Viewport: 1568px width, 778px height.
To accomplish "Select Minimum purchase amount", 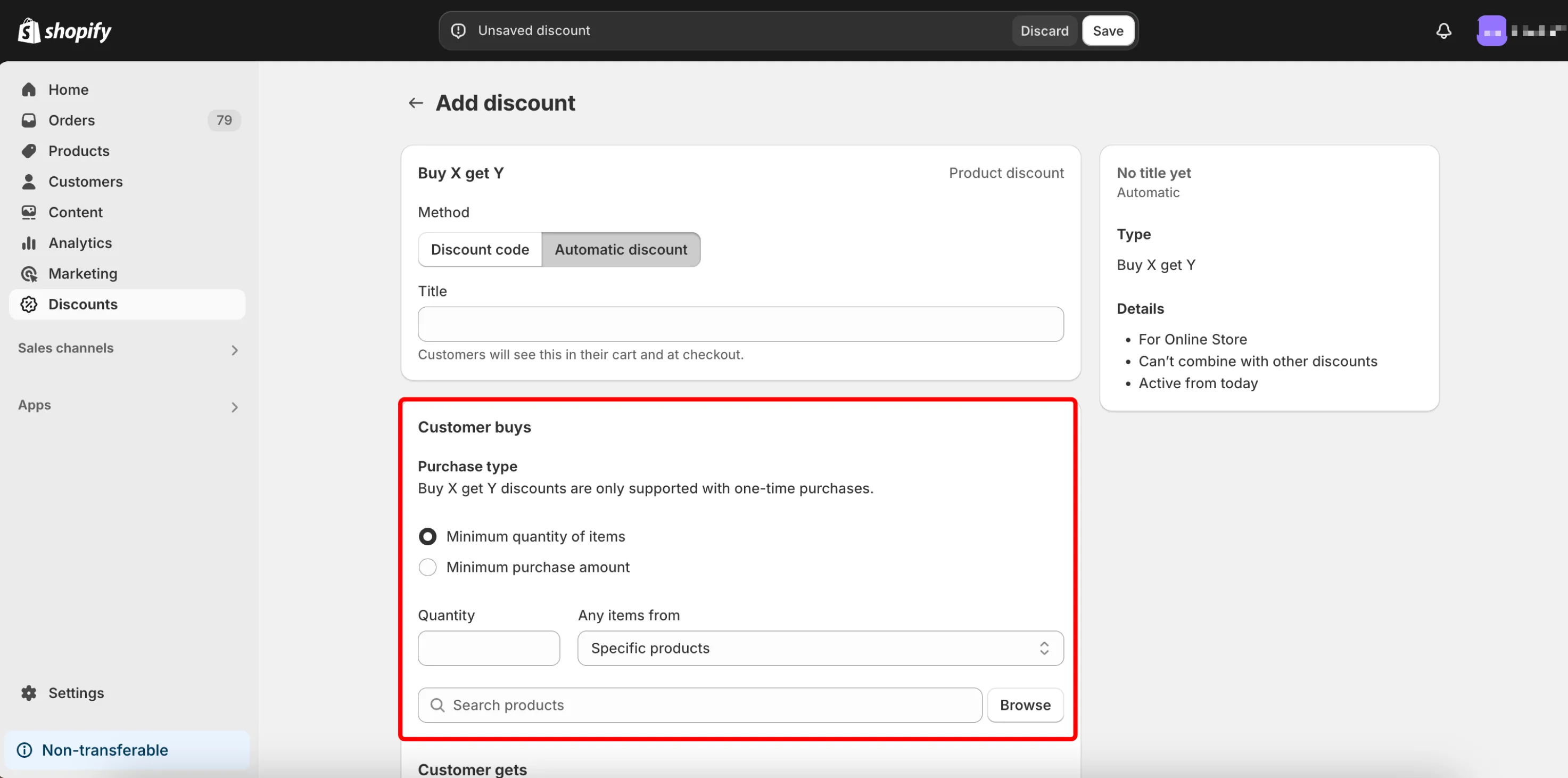I will 428,567.
